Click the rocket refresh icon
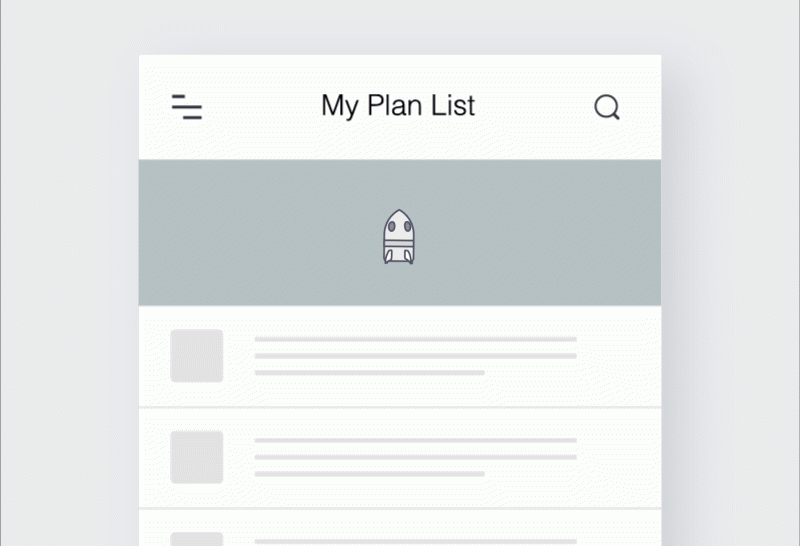 pos(398,237)
